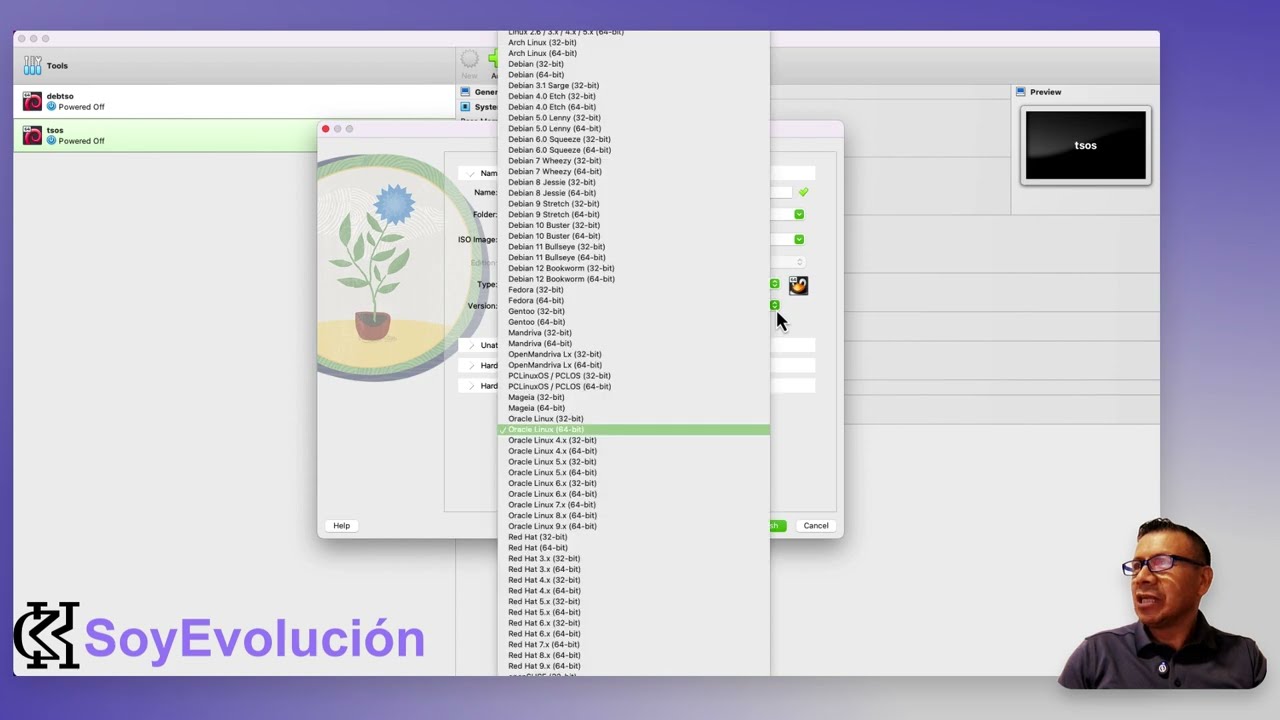Click the Help button in wizard
The image size is (1280, 720).
(341, 526)
